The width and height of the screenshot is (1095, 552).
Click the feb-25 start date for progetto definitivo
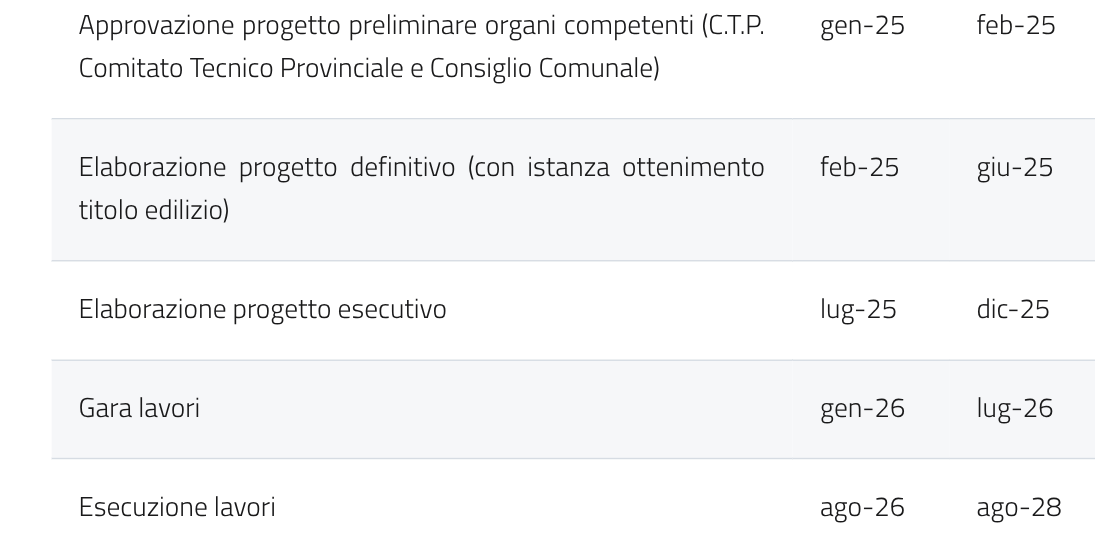pos(859,168)
